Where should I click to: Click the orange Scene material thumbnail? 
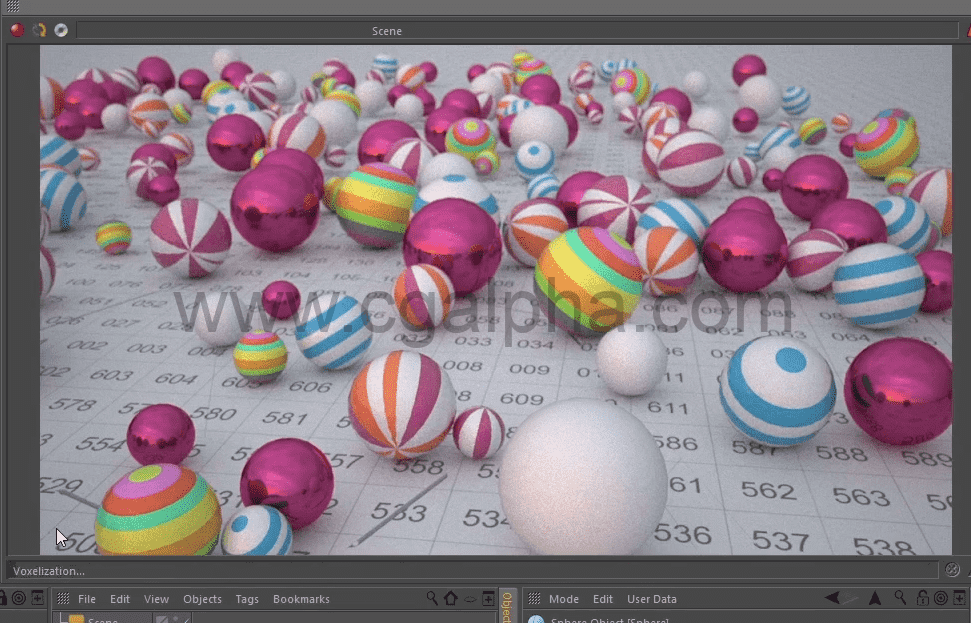(x=77, y=619)
